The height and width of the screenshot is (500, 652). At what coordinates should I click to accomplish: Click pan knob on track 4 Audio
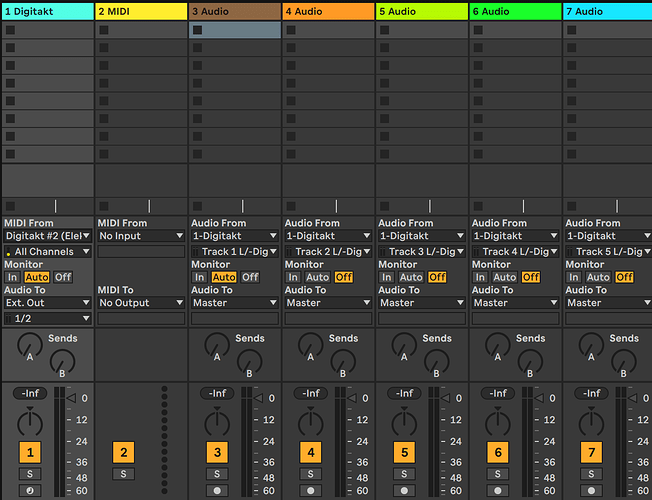point(311,423)
